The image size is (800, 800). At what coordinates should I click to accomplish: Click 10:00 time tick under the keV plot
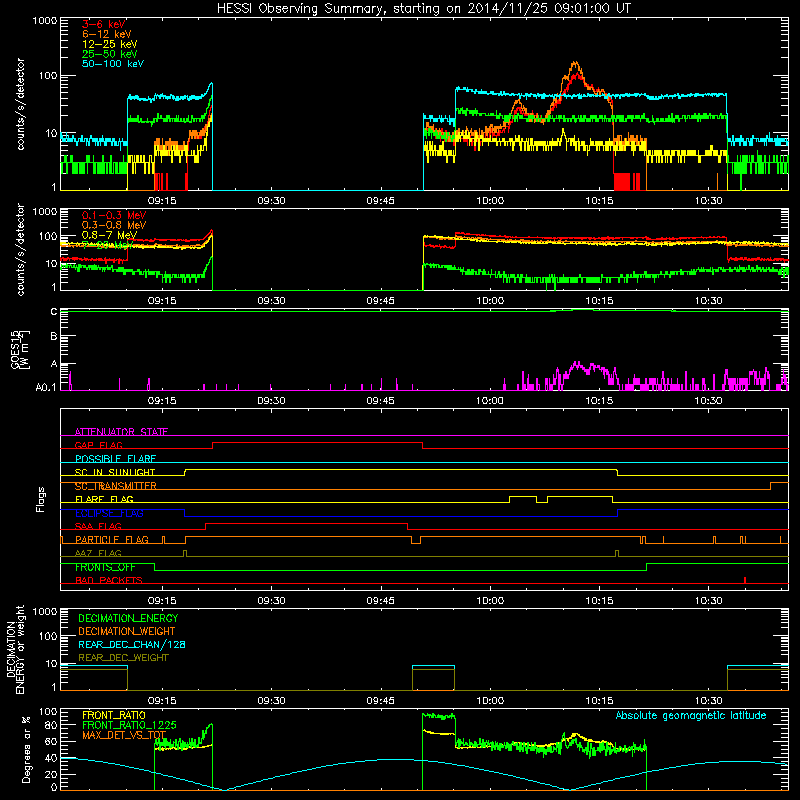point(490,201)
